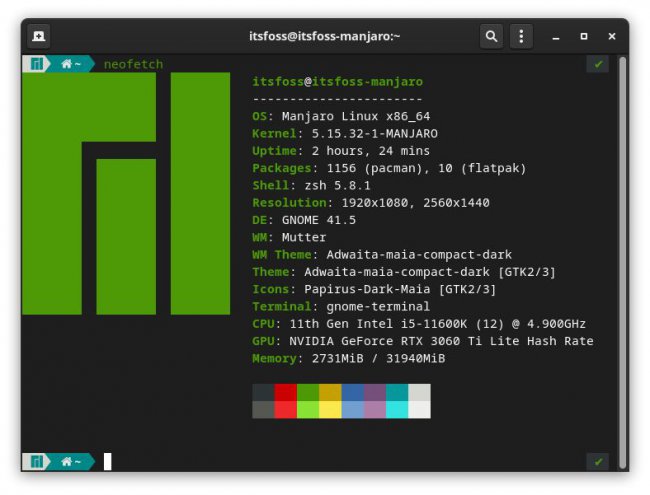
Task: Click the dark green swatch in top row
Action: click(x=308, y=393)
